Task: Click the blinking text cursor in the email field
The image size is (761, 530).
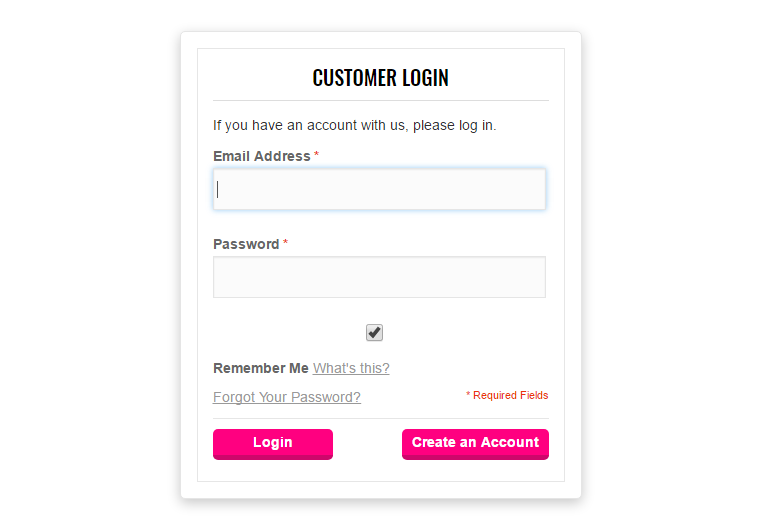Action: (x=218, y=189)
